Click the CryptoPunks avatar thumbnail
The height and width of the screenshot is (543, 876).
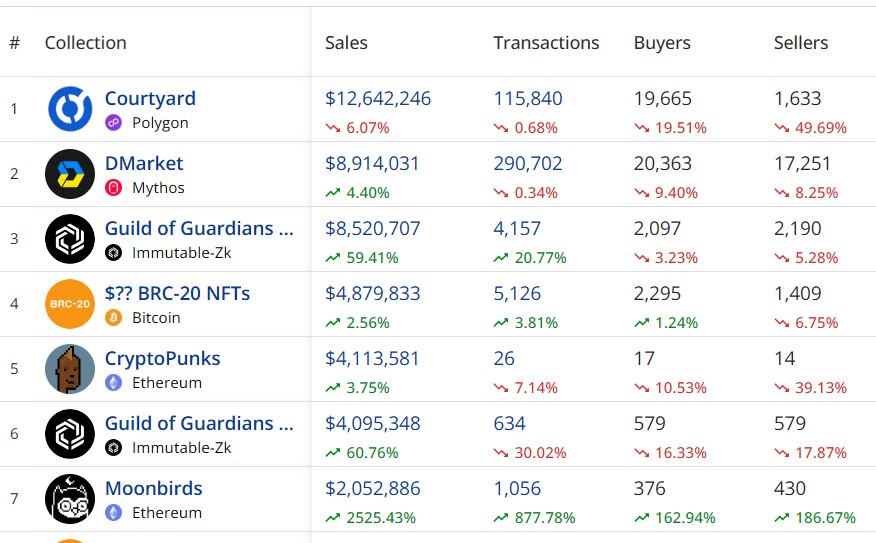pos(70,369)
